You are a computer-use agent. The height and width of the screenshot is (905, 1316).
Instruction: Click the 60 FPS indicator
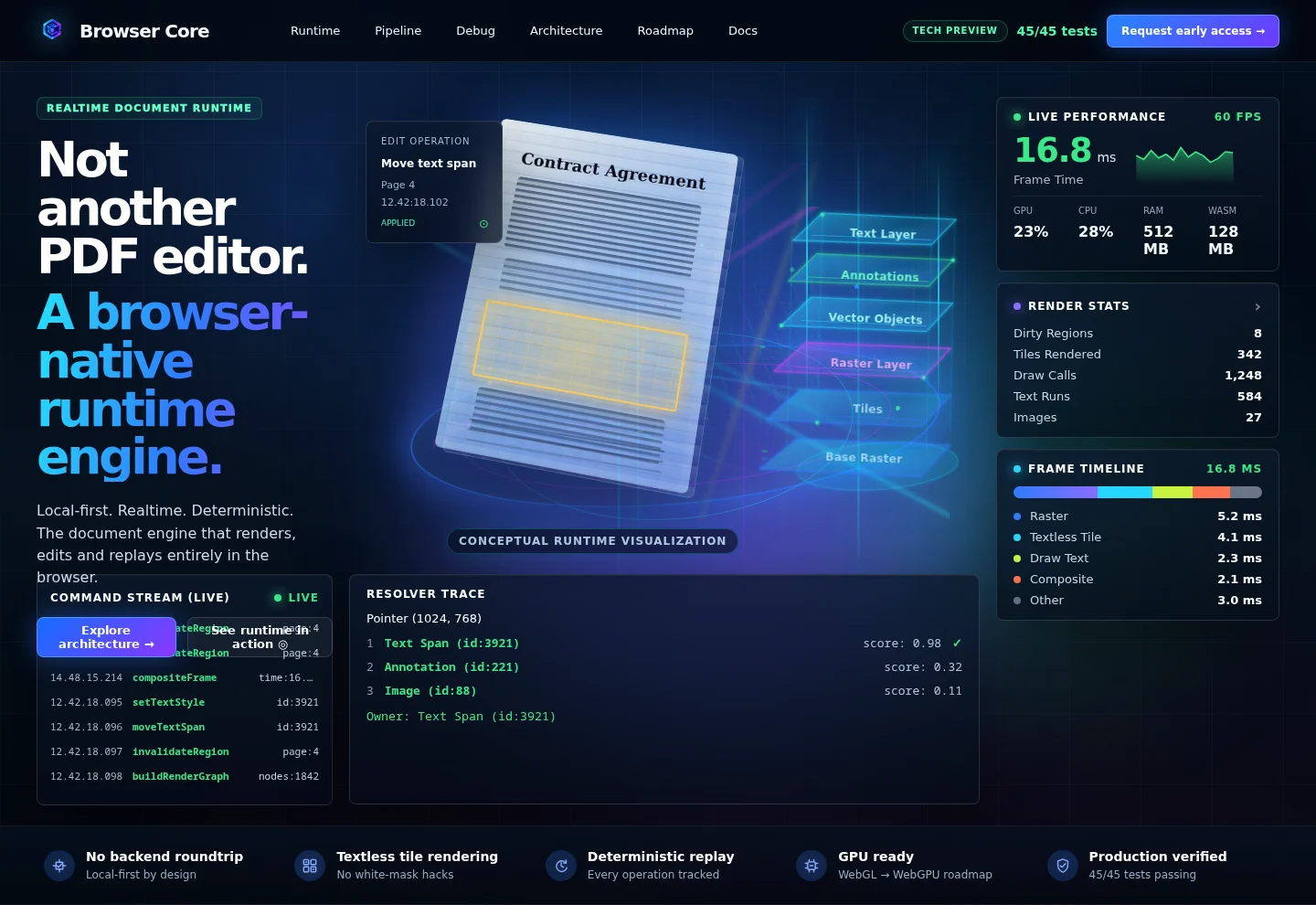pyautogui.click(x=1237, y=117)
